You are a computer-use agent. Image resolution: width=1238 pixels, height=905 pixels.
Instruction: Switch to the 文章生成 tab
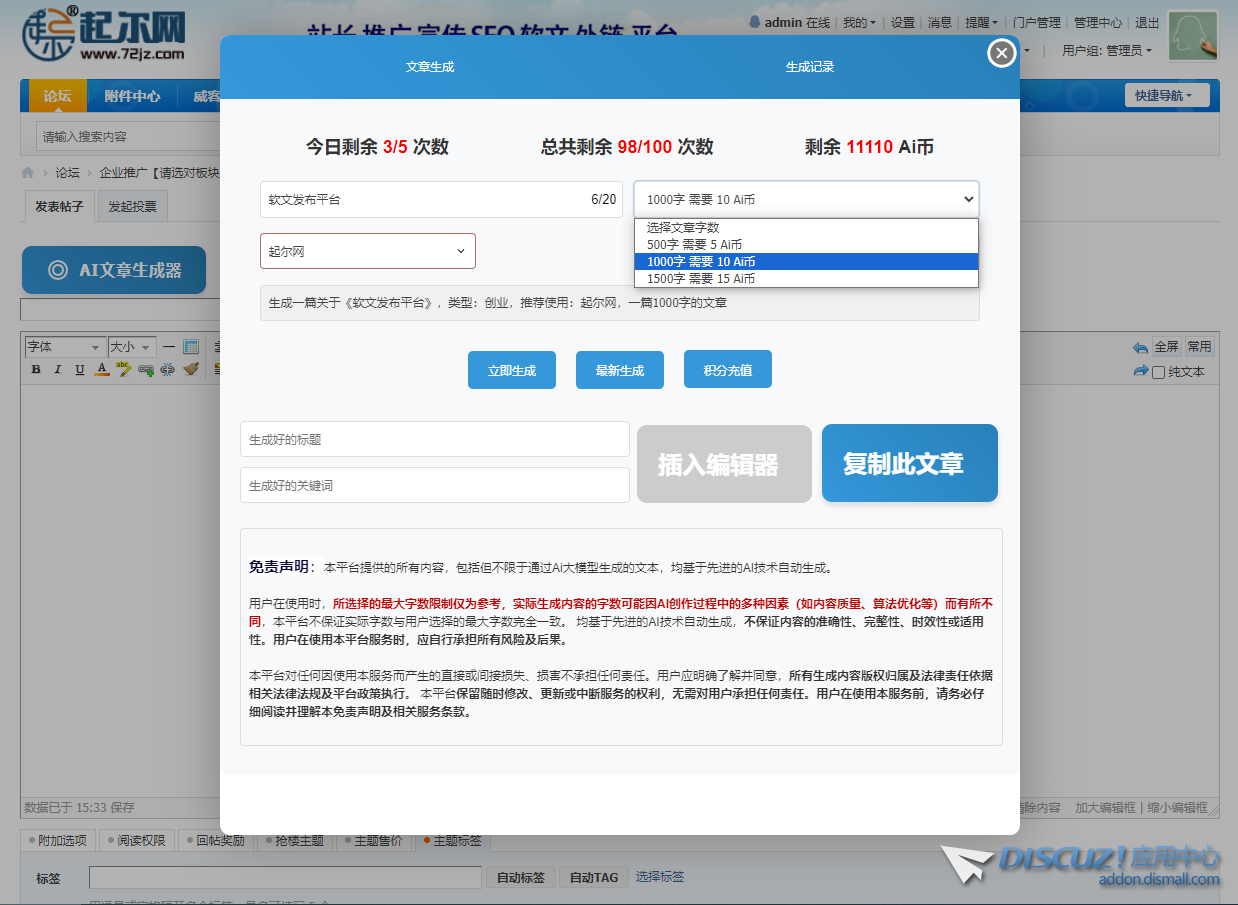coord(429,67)
